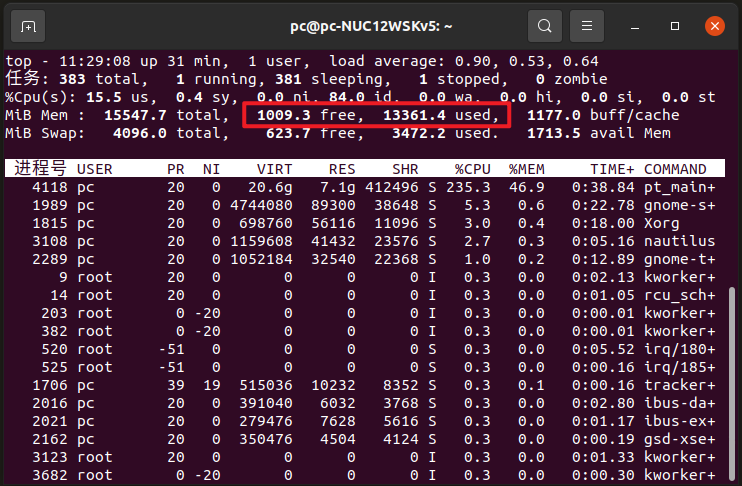The height and width of the screenshot is (486, 742).
Task: Click the ibus-ex+ command
Action: 680,421
